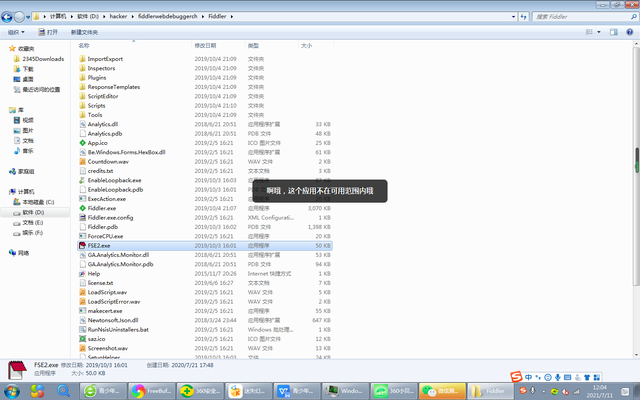Image resolution: width=640 pixels, height=400 pixels.
Task: Select the App.ico green diamond icon
Action: point(82,143)
